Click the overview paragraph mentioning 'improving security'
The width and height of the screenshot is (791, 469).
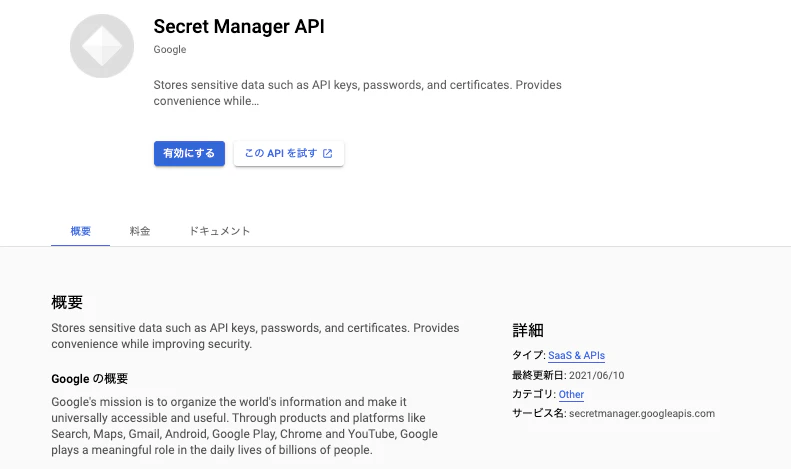pyautogui.click(x=255, y=336)
